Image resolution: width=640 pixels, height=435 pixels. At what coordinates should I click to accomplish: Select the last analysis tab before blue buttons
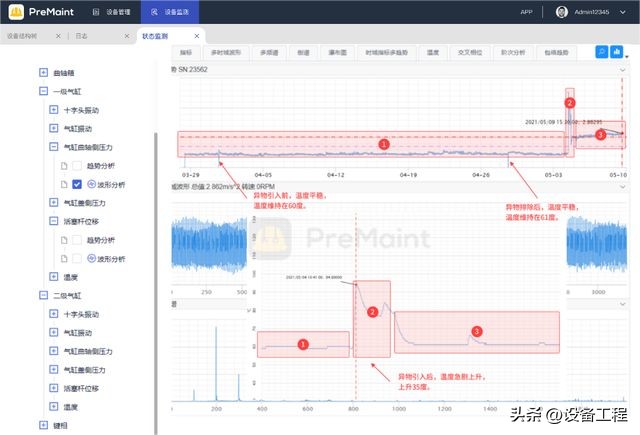click(x=556, y=53)
